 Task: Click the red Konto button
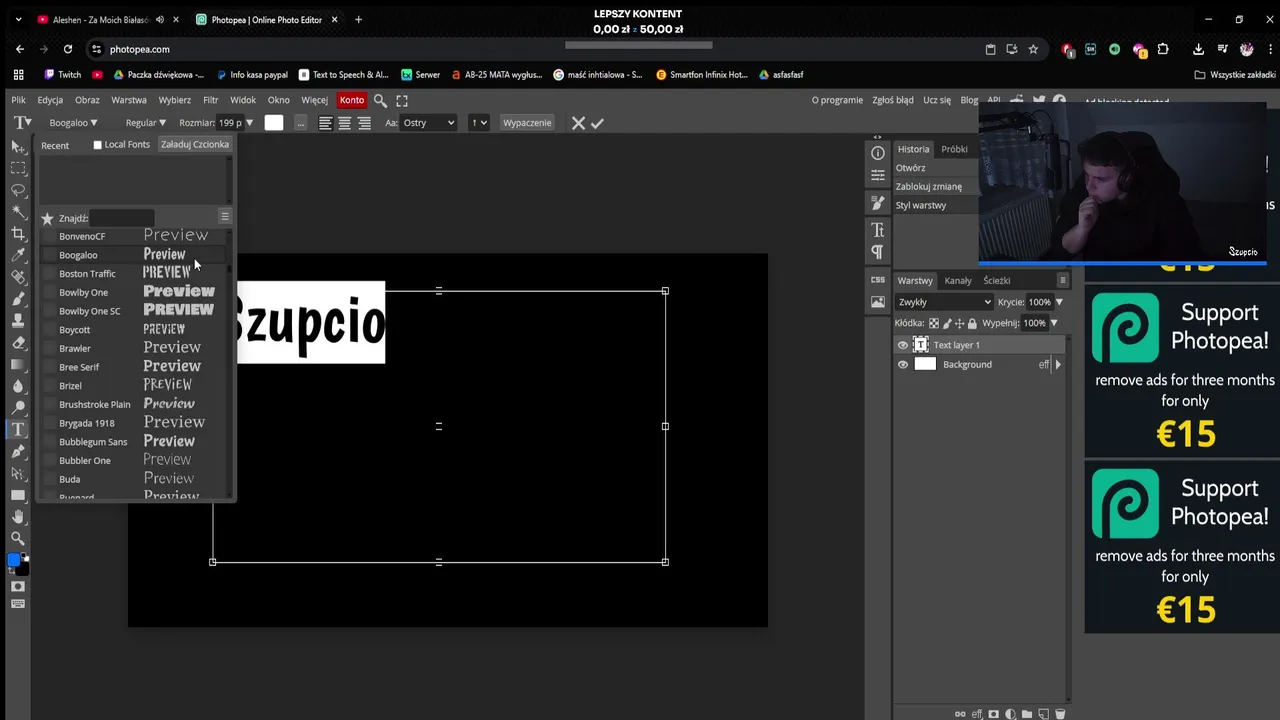[x=352, y=100]
